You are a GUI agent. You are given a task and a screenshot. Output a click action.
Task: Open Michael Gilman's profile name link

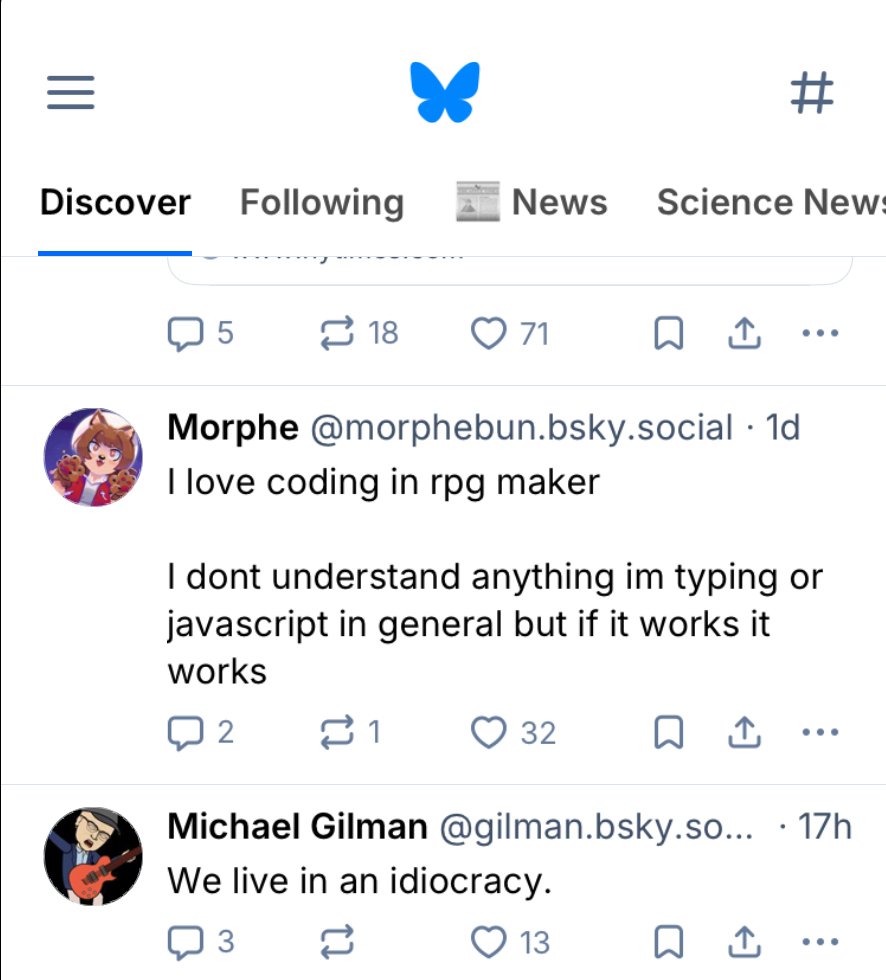[x=297, y=827]
